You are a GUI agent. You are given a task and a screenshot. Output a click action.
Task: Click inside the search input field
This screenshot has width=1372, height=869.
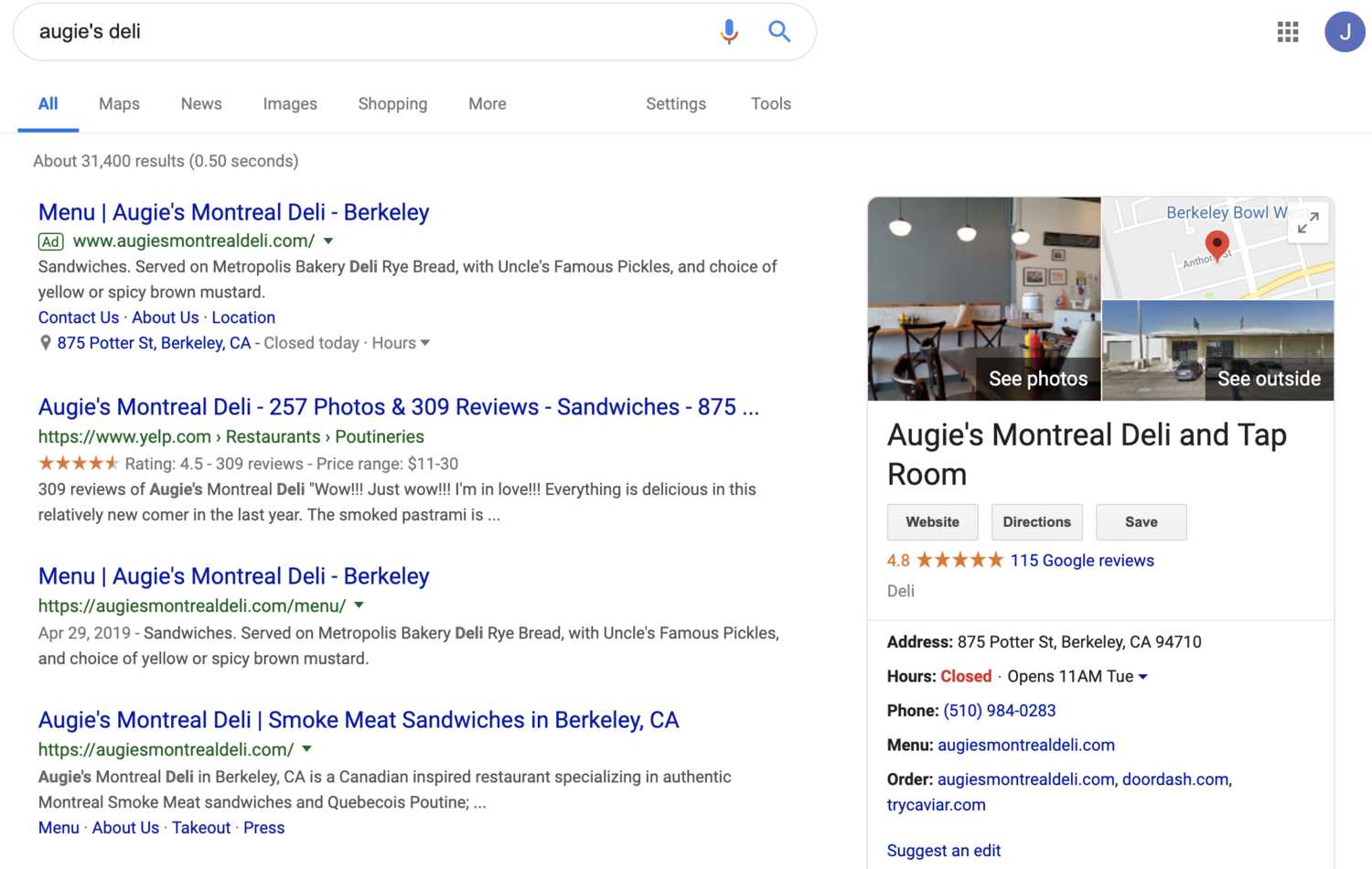[366, 31]
